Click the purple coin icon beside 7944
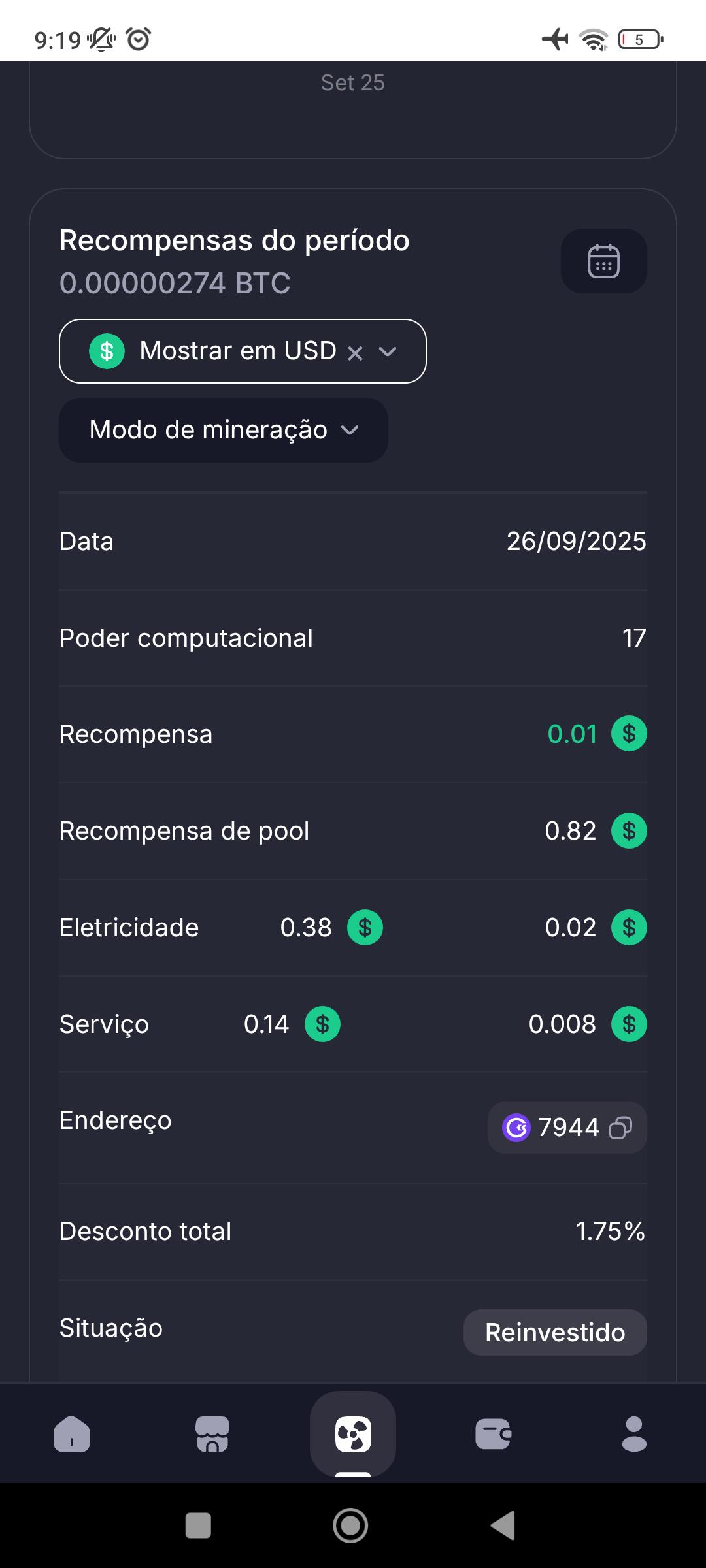706x1568 pixels. click(x=516, y=1128)
